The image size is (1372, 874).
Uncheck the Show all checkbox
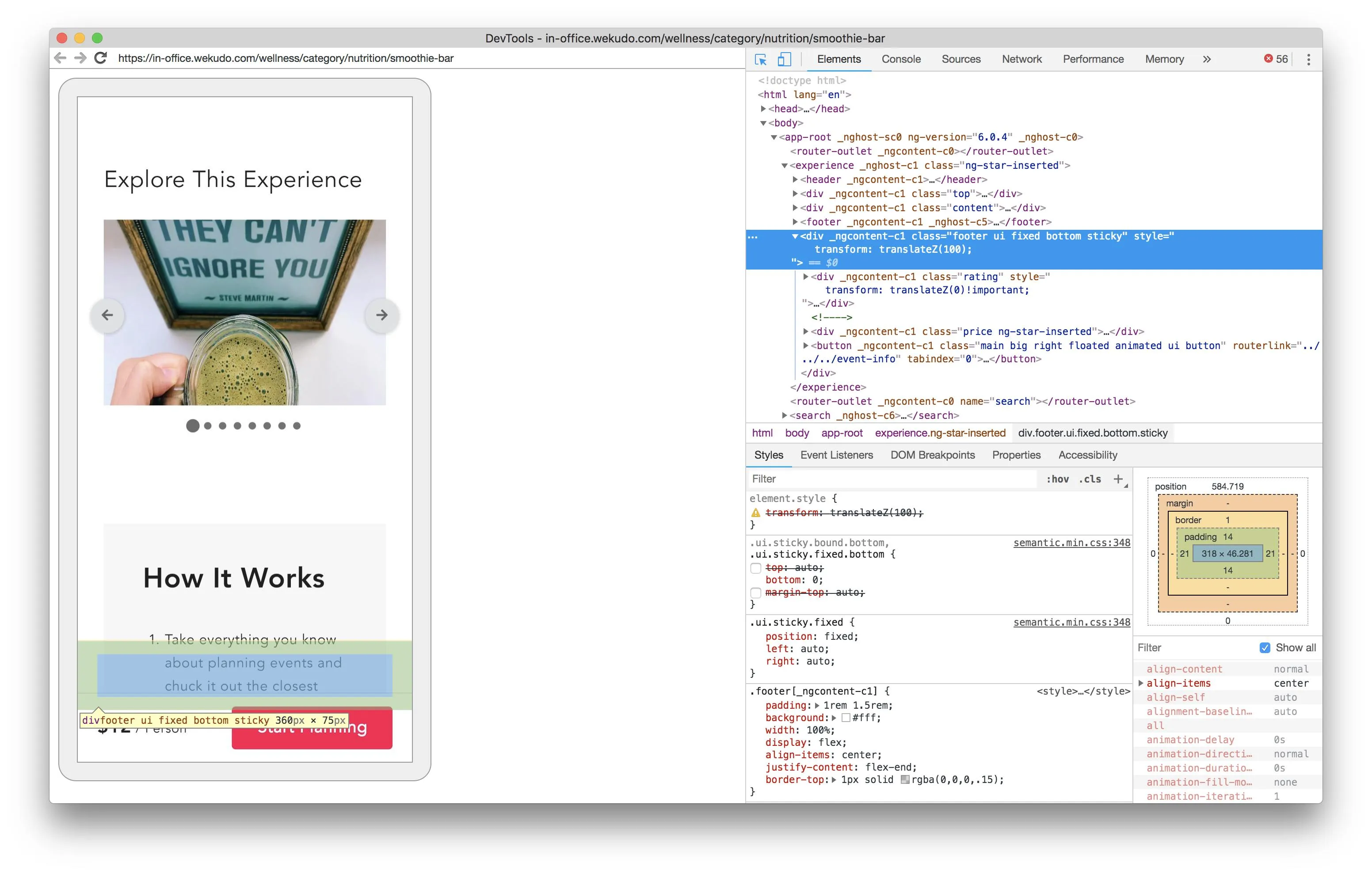tap(1265, 648)
